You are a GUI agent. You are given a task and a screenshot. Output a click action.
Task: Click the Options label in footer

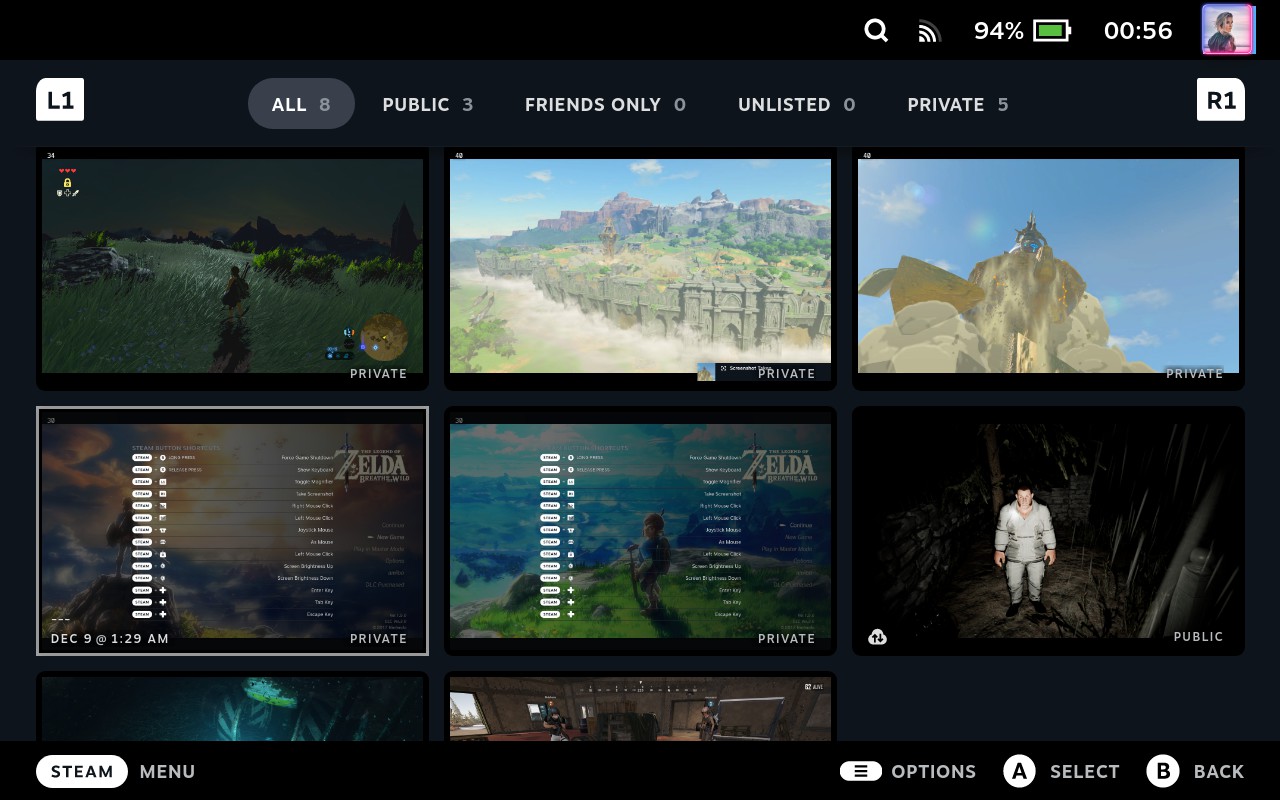pyautogui.click(x=934, y=771)
